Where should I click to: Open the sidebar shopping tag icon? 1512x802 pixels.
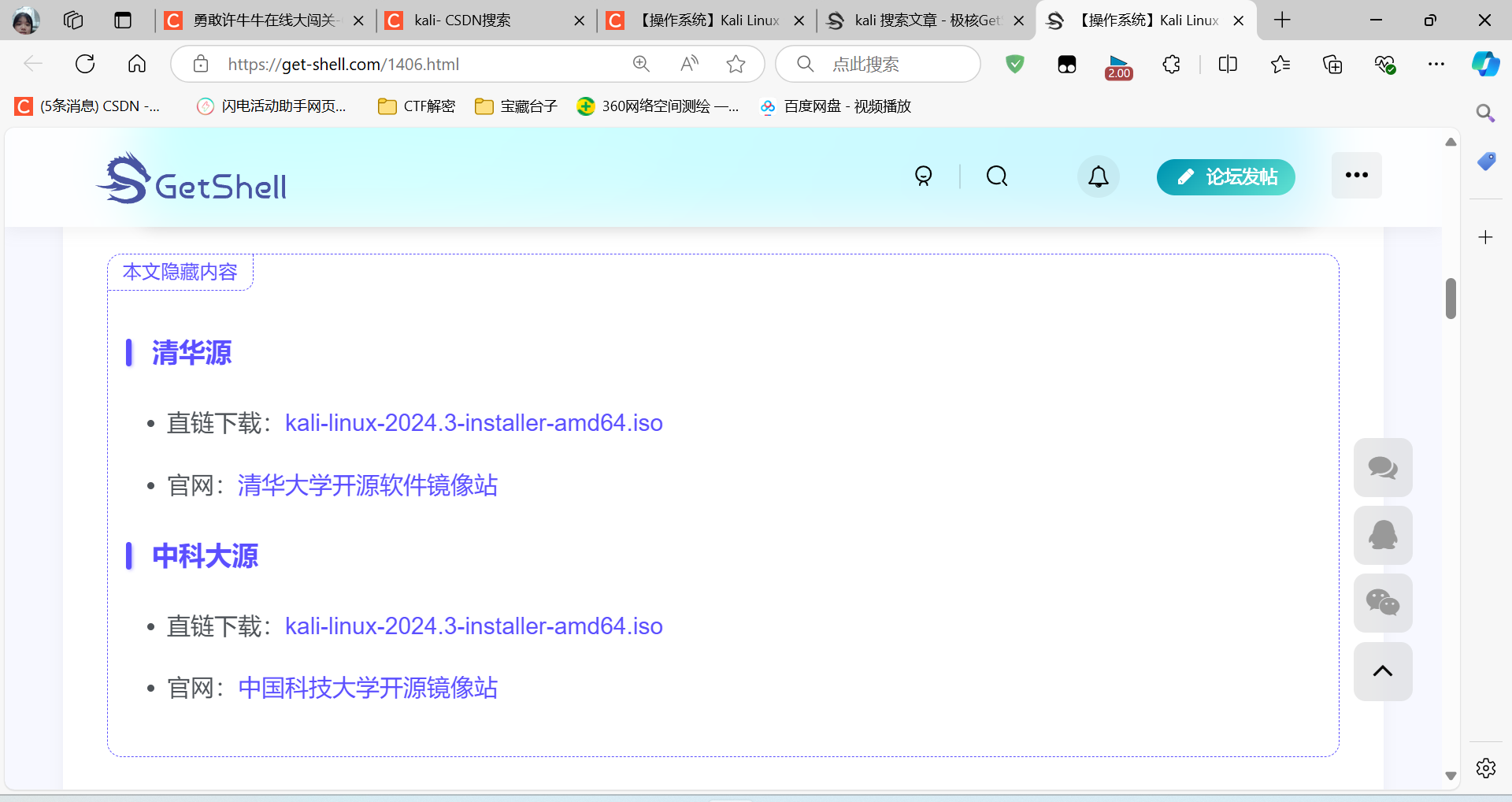point(1486,162)
